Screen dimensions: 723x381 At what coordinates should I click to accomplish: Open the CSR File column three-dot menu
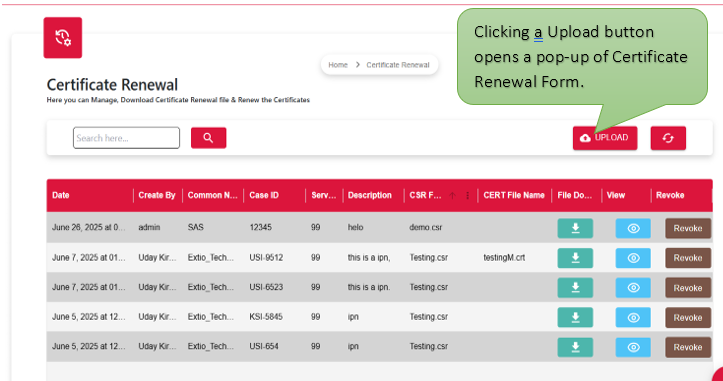click(x=468, y=196)
